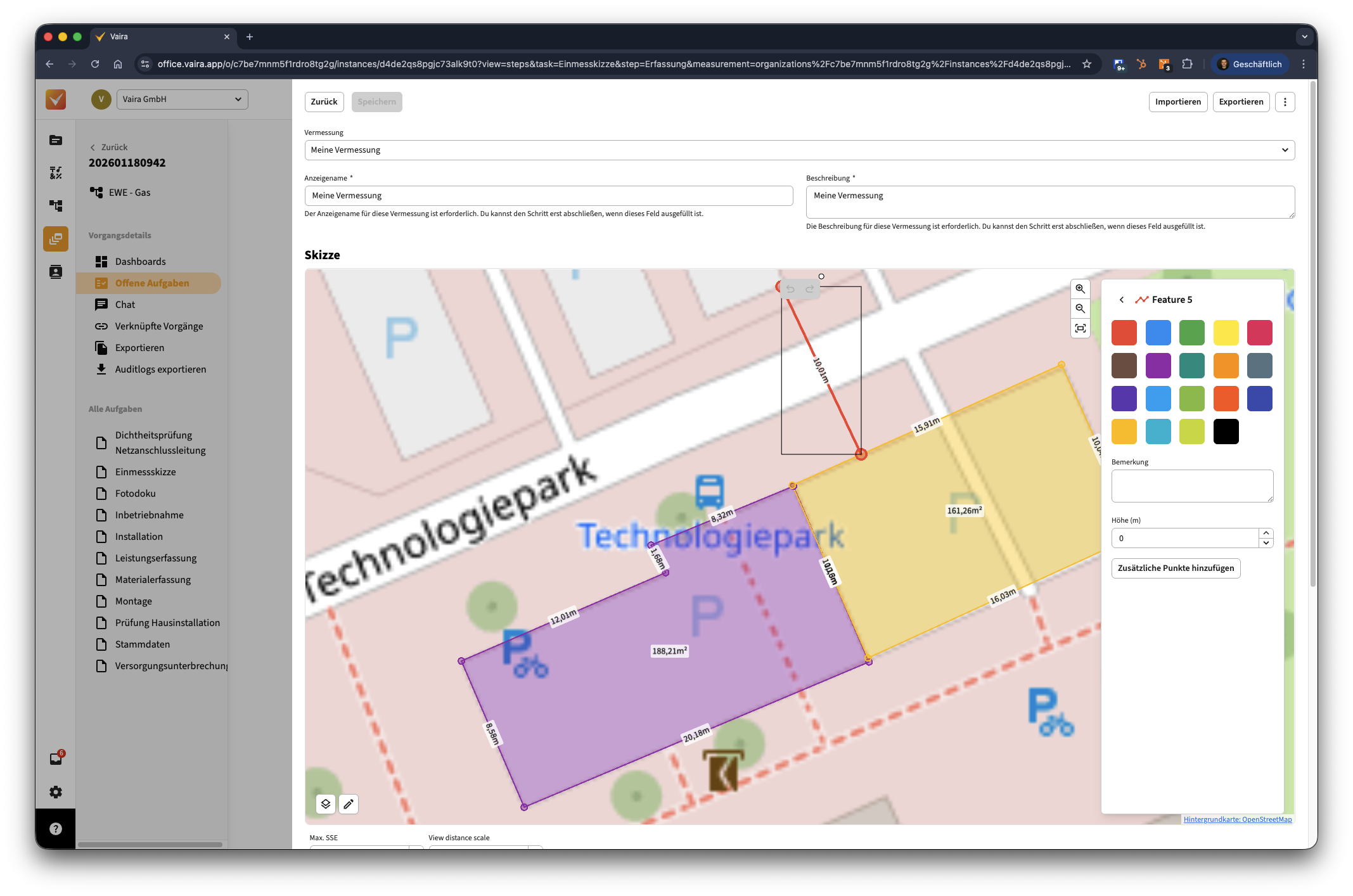Click the undo arrow on the sketch

pyautogui.click(x=790, y=289)
